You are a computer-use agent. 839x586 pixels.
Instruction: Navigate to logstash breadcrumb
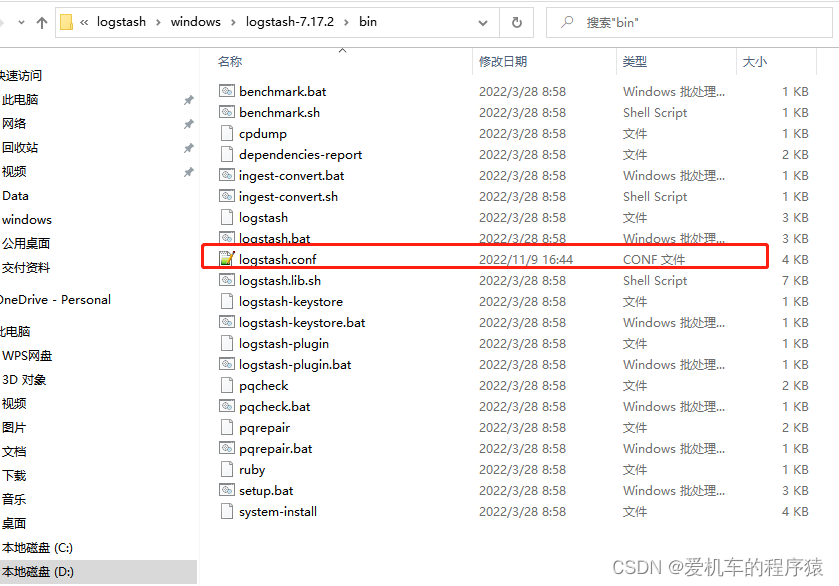(x=121, y=22)
